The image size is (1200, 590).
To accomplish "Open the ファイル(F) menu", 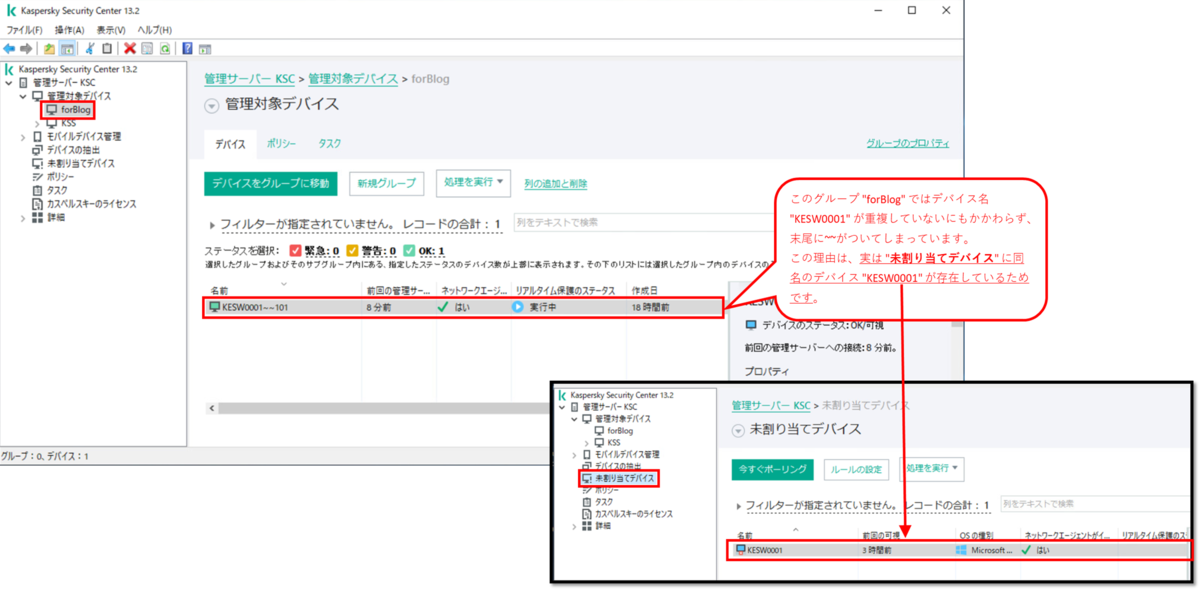I will [25, 30].
